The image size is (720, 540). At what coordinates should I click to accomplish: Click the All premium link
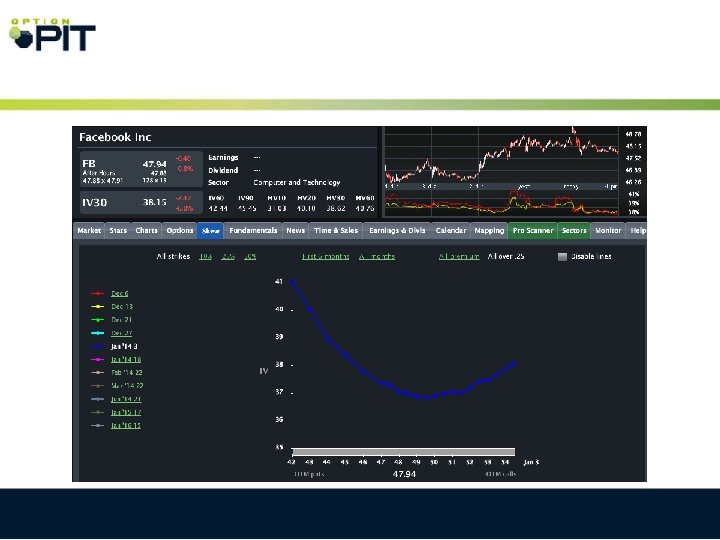pyautogui.click(x=459, y=256)
